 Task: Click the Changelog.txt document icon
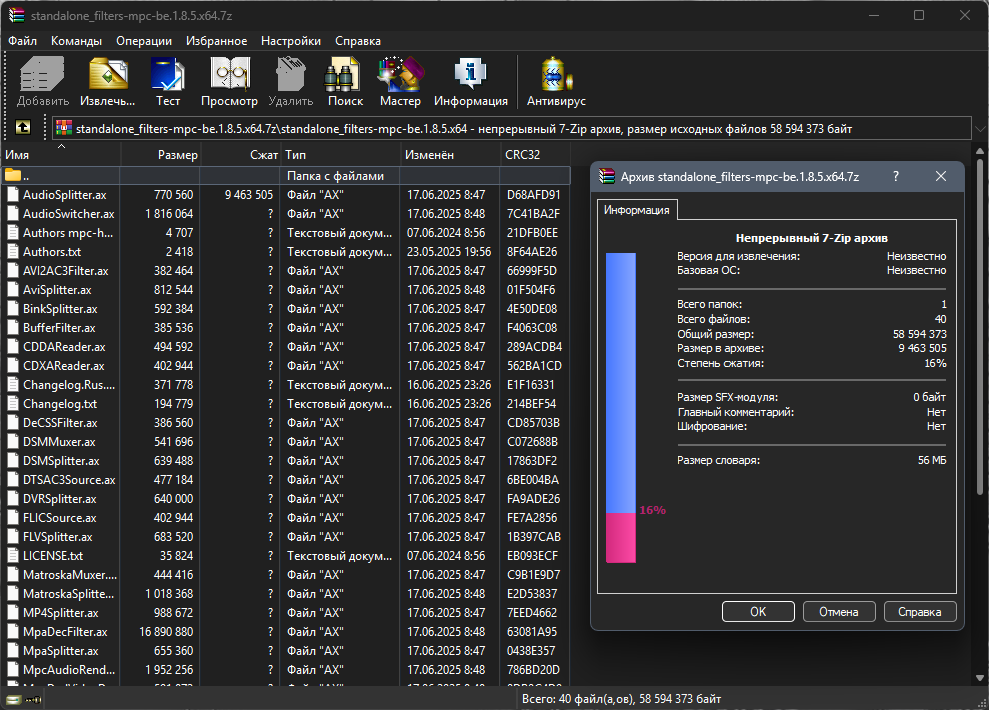(x=13, y=404)
